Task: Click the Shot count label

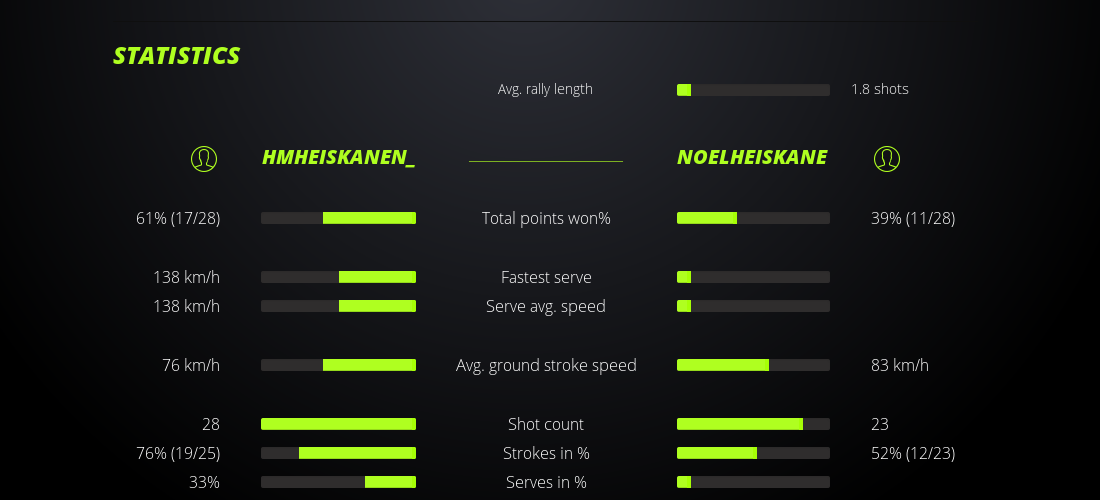Action: pos(546,424)
